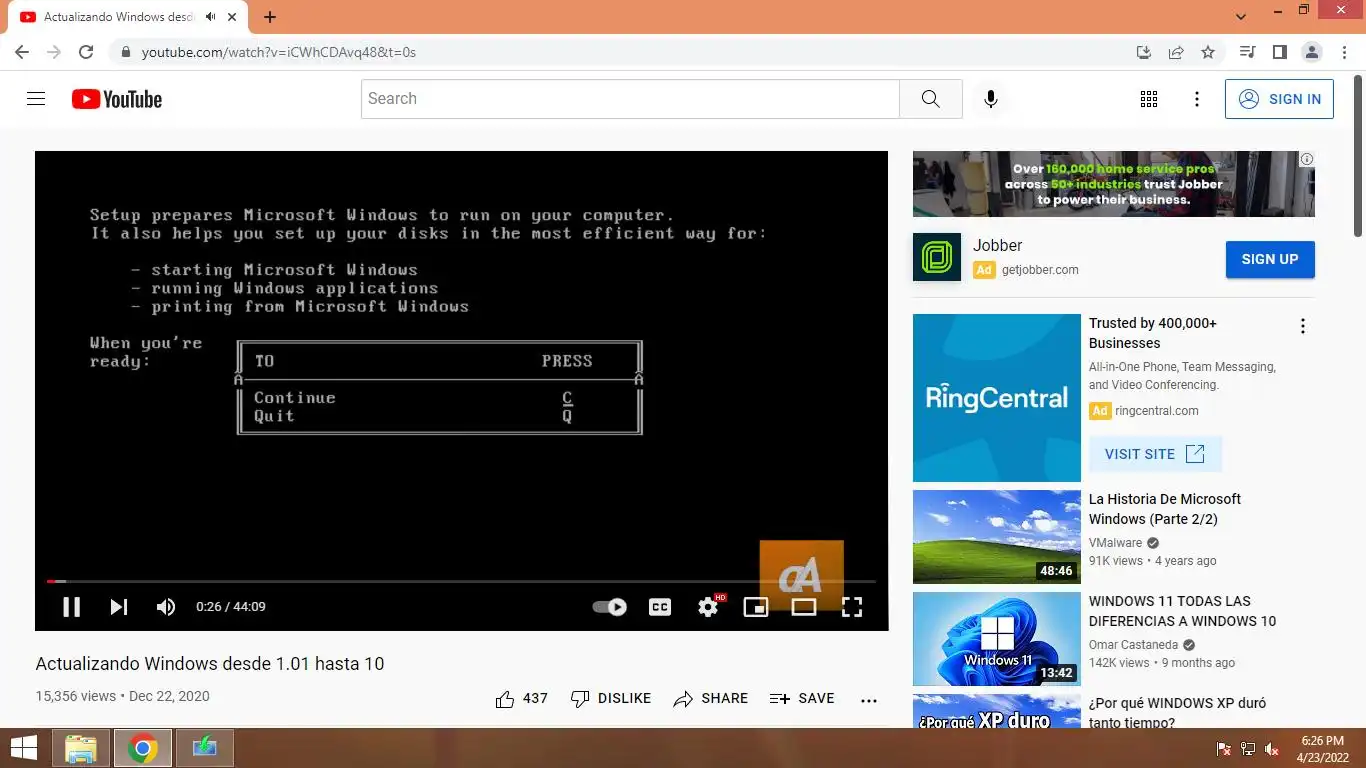
Task: Open RingCentral ad options menu
Action: tap(1302, 326)
